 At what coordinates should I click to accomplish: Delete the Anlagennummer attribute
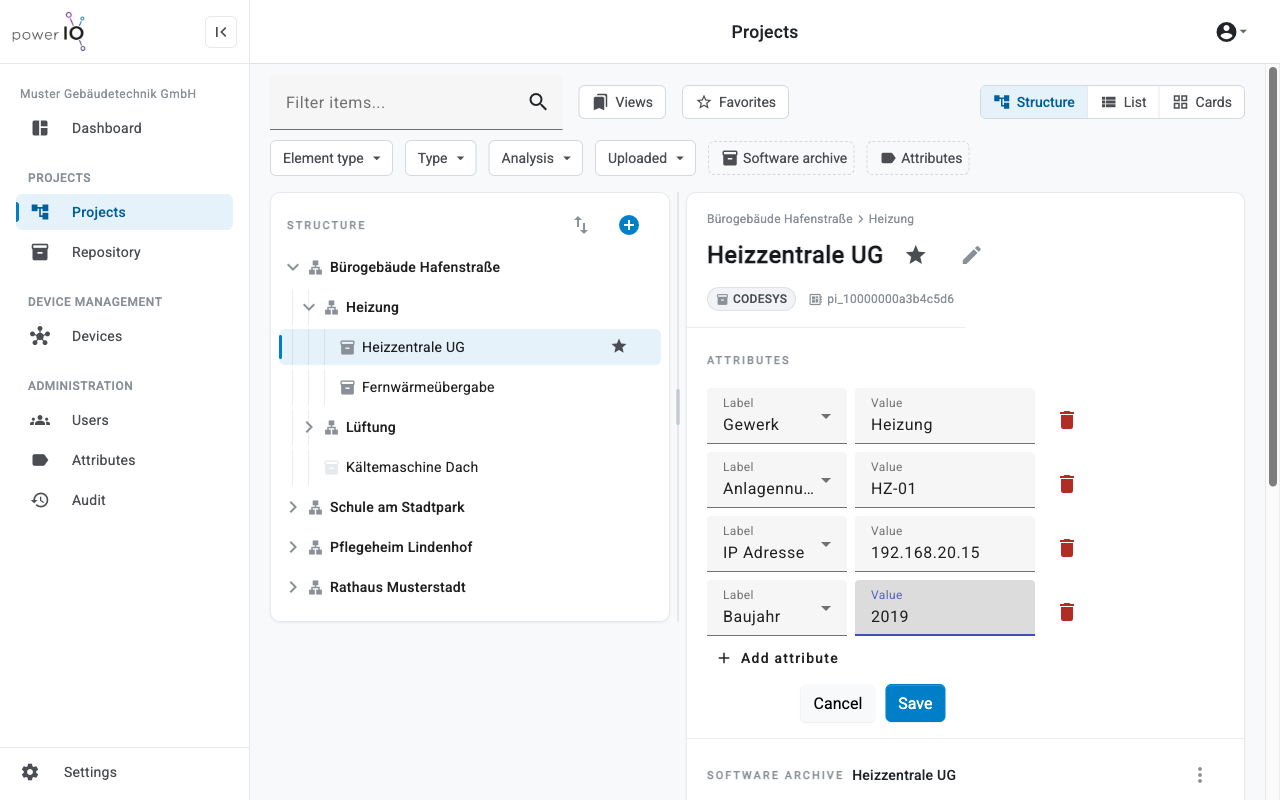[x=1067, y=484]
